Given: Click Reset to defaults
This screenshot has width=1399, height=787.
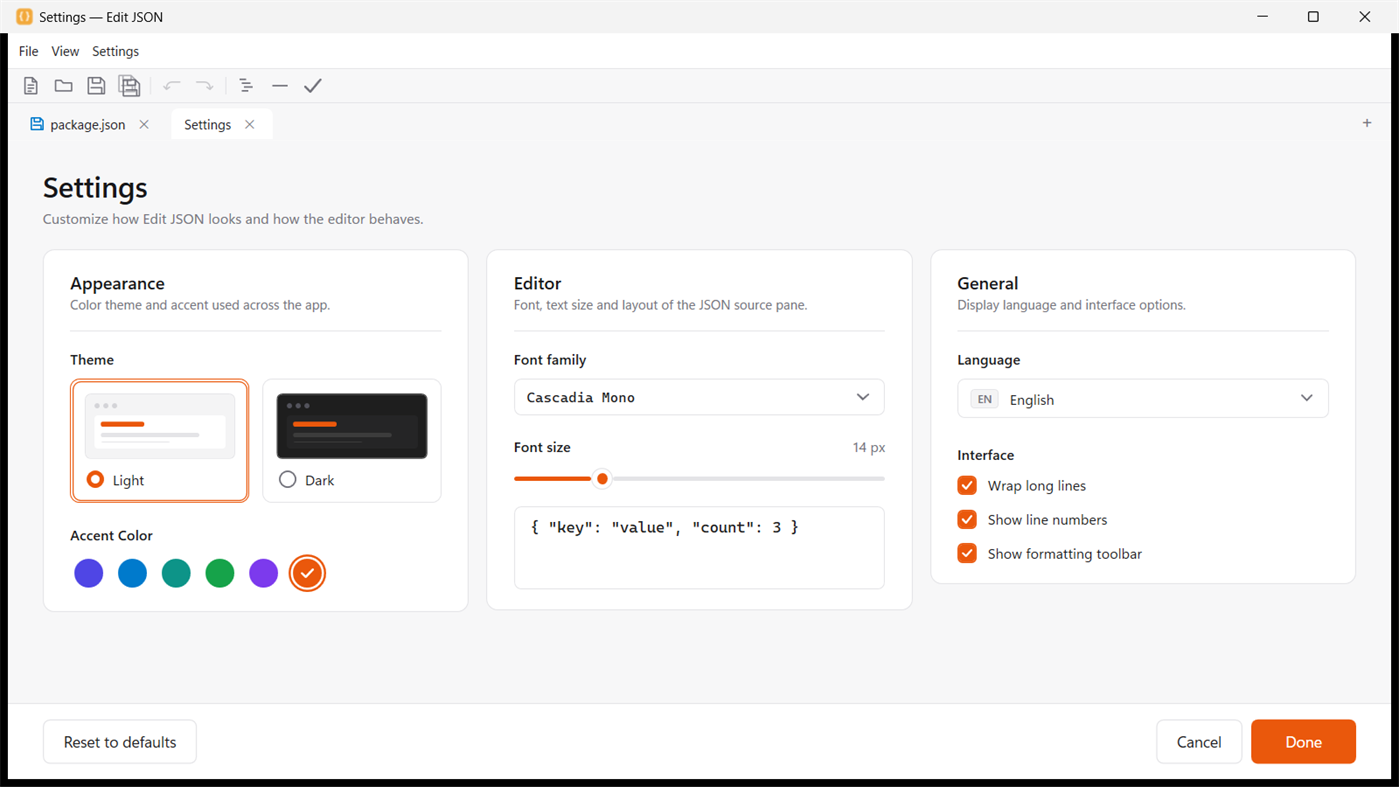Looking at the screenshot, I should tap(120, 742).
